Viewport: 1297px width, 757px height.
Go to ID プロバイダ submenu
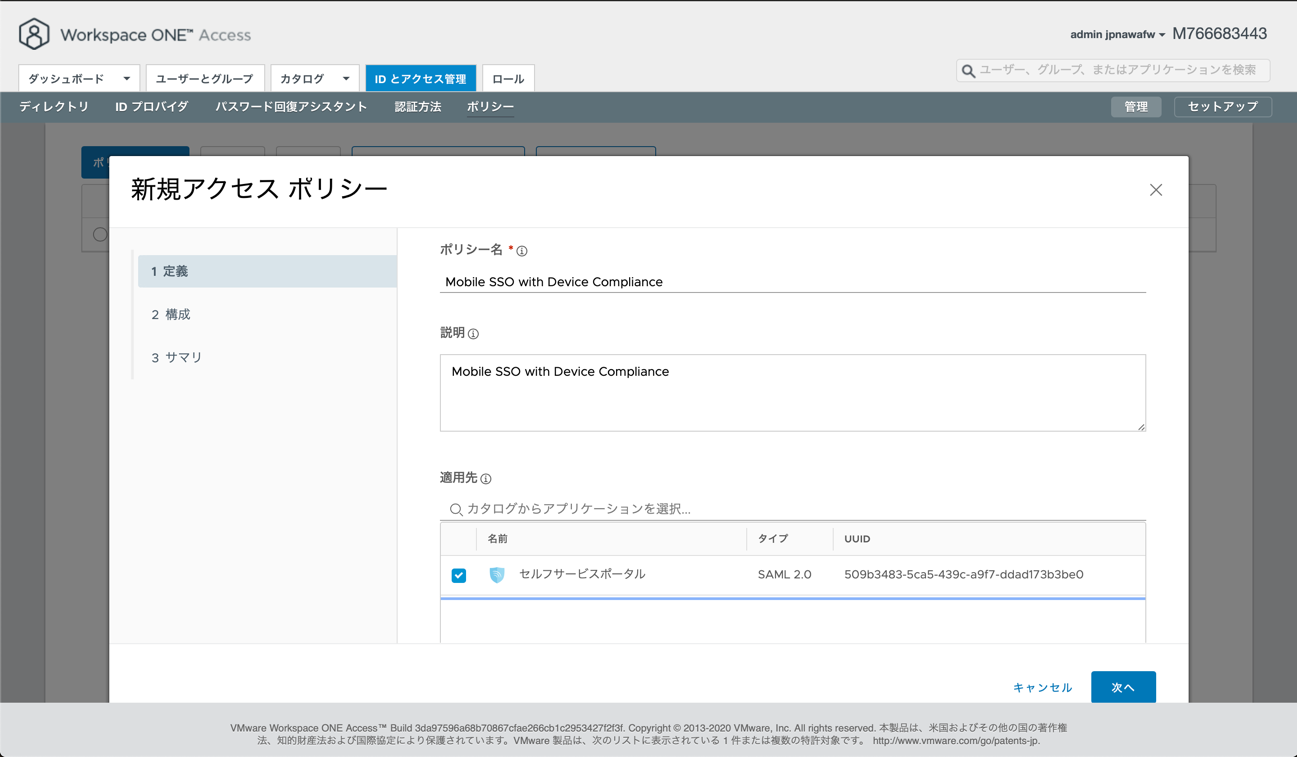coord(152,107)
